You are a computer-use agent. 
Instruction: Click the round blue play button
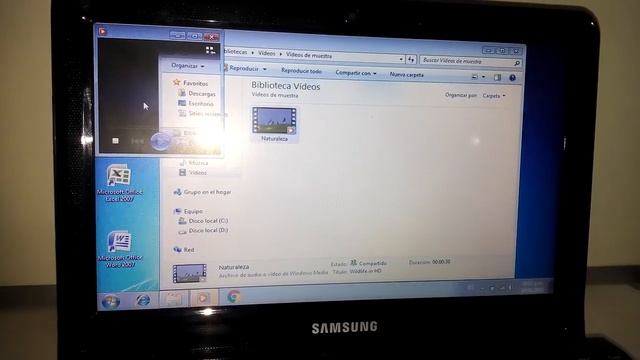[160, 141]
